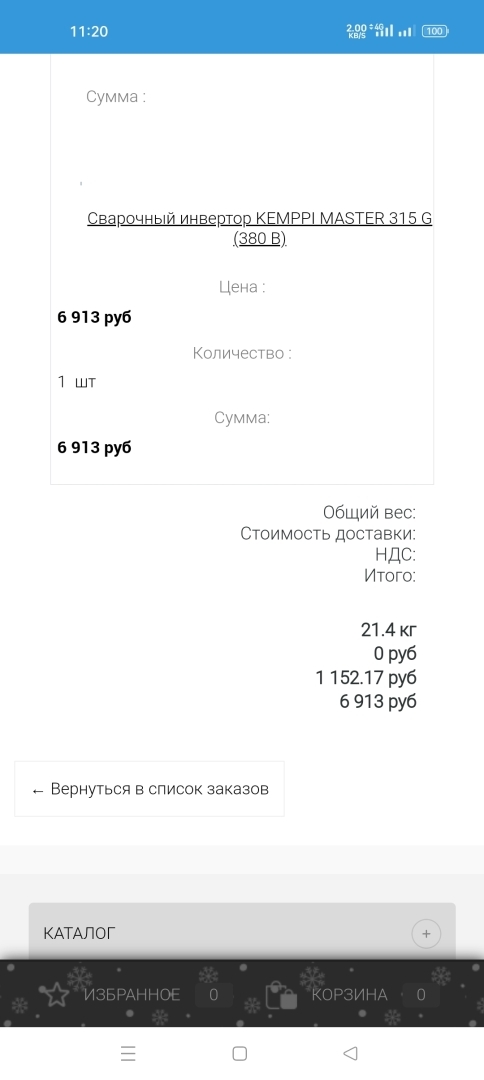Tap the ИЗБРАННОЕ counter badge
This screenshot has height=1080, width=484.
coord(213,995)
